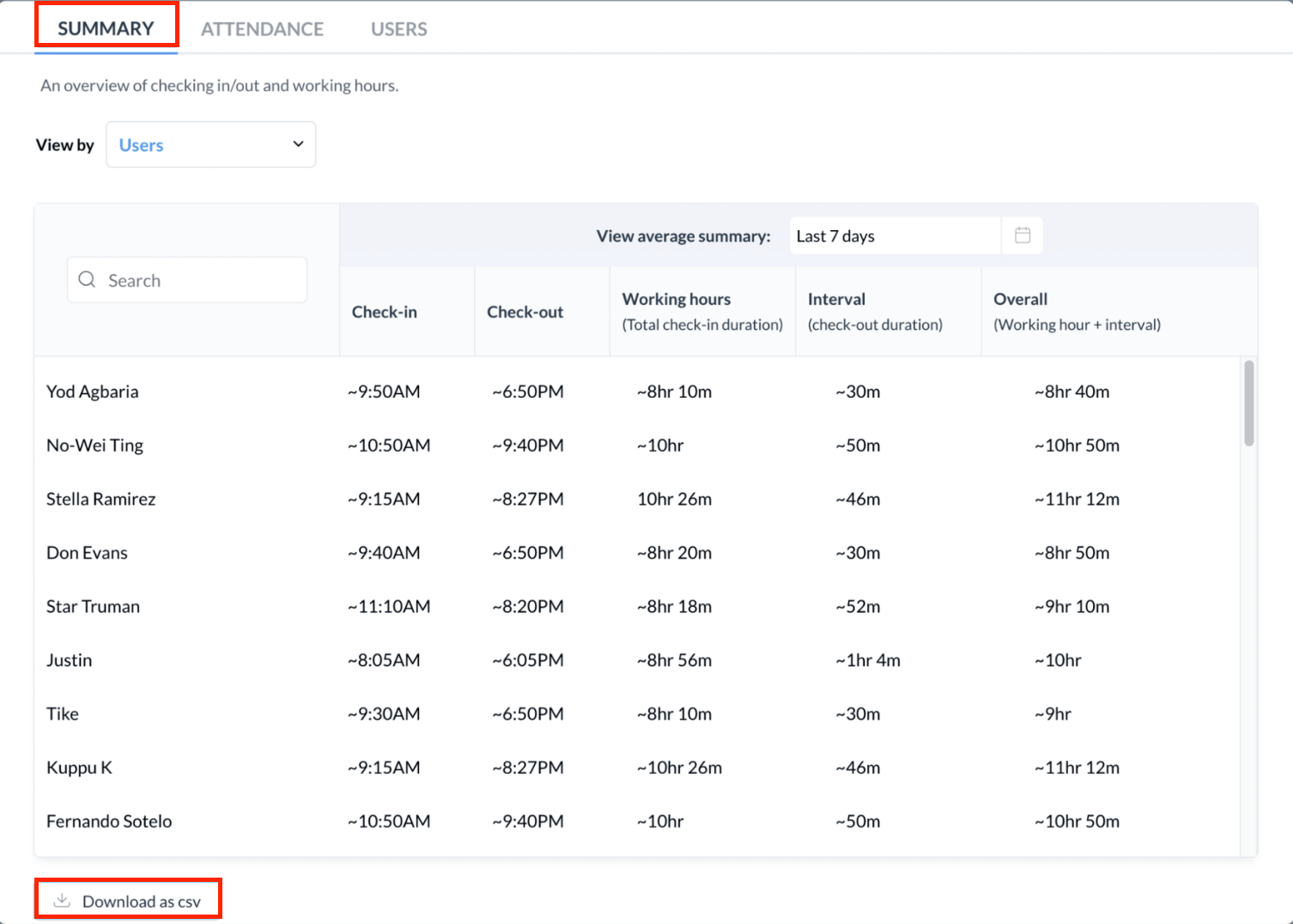Download the summary as csv
Image resolution: width=1293 pixels, height=924 pixels.
pyautogui.click(x=141, y=901)
